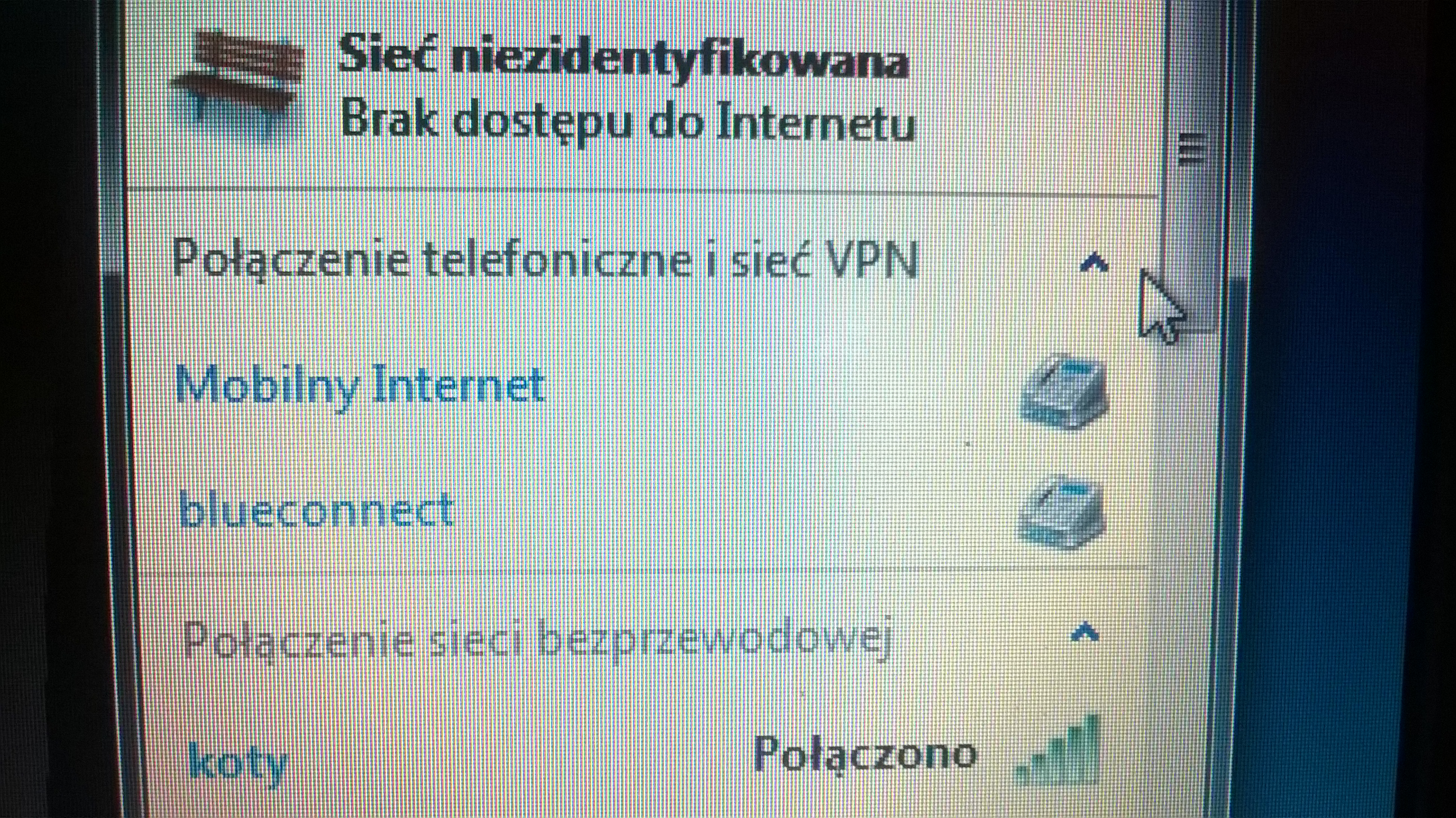Collapse the Połączenie telefoniczne i sieć VPN chevron
This screenshot has height=818, width=1456.
pos(1093,263)
